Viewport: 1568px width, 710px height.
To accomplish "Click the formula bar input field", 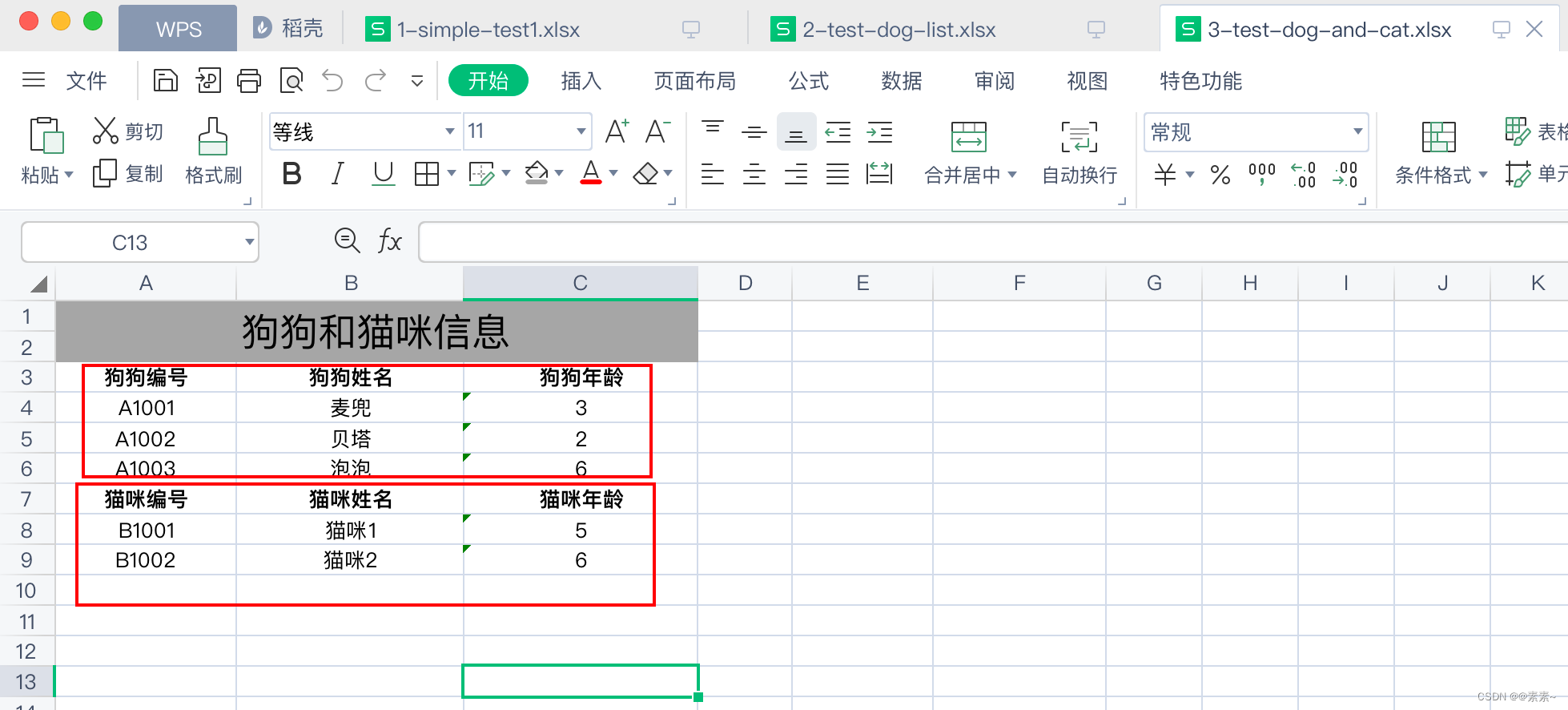I will [x=993, y=241].
